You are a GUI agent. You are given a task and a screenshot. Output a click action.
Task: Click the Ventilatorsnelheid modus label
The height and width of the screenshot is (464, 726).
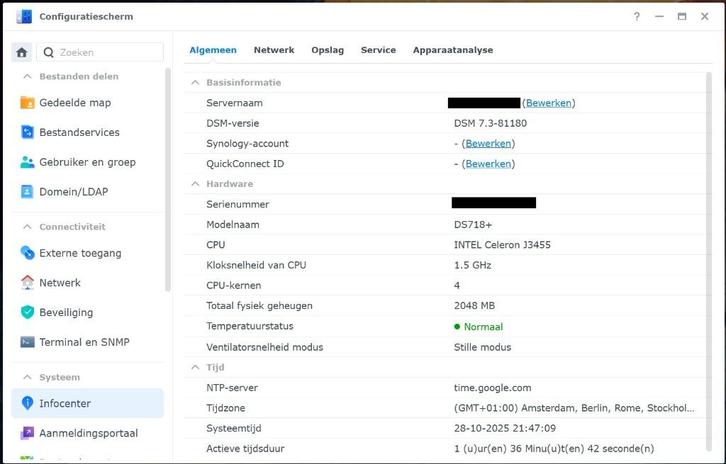(264, 347)
